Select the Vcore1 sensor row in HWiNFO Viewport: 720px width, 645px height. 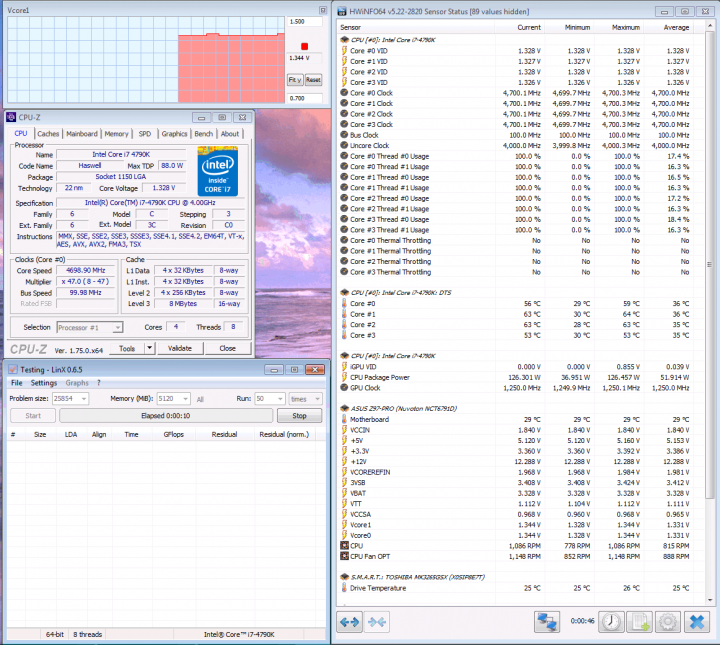[515, 525]
